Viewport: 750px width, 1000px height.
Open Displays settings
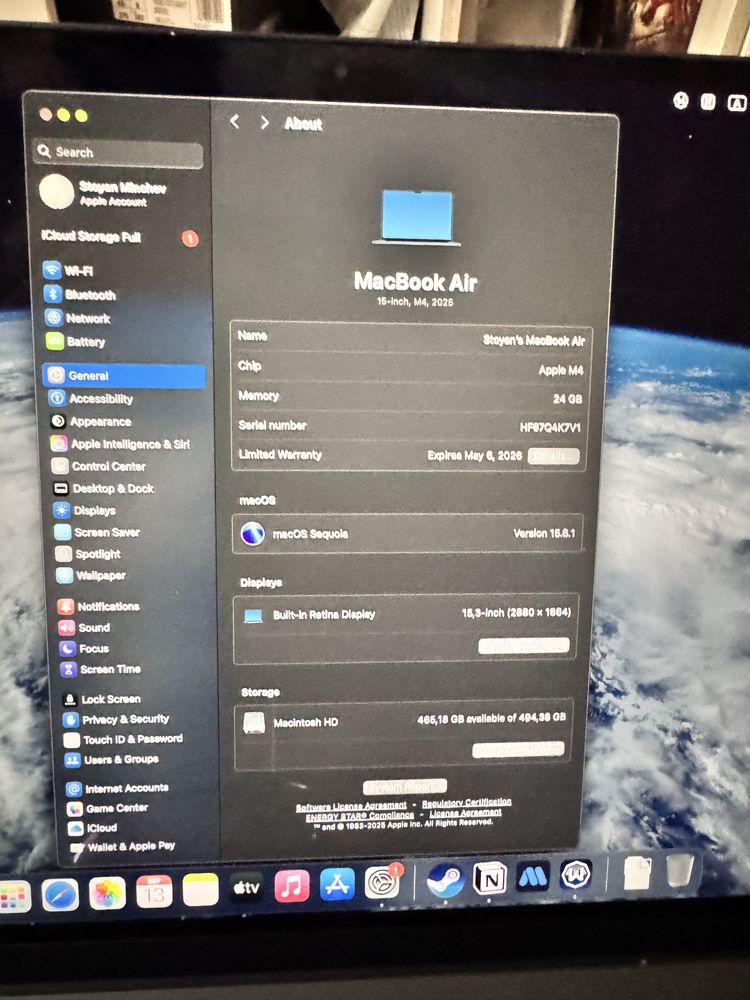pyautogui.click(x=85, y=510)
